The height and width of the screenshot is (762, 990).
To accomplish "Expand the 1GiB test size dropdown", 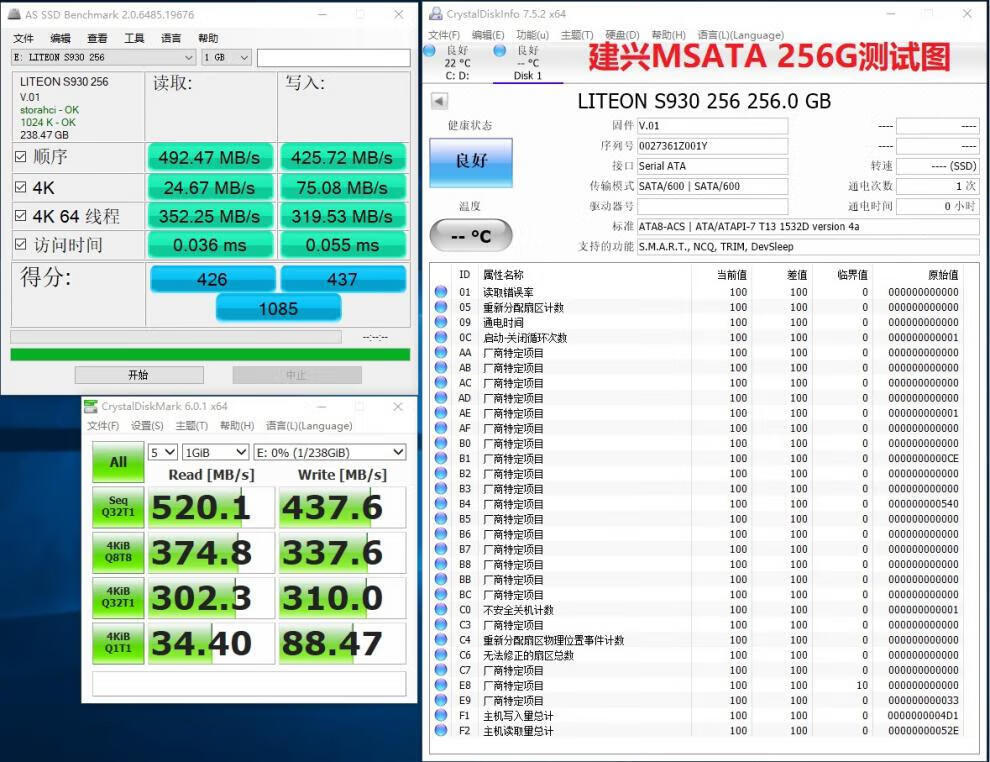I will (x=215, y=452).
